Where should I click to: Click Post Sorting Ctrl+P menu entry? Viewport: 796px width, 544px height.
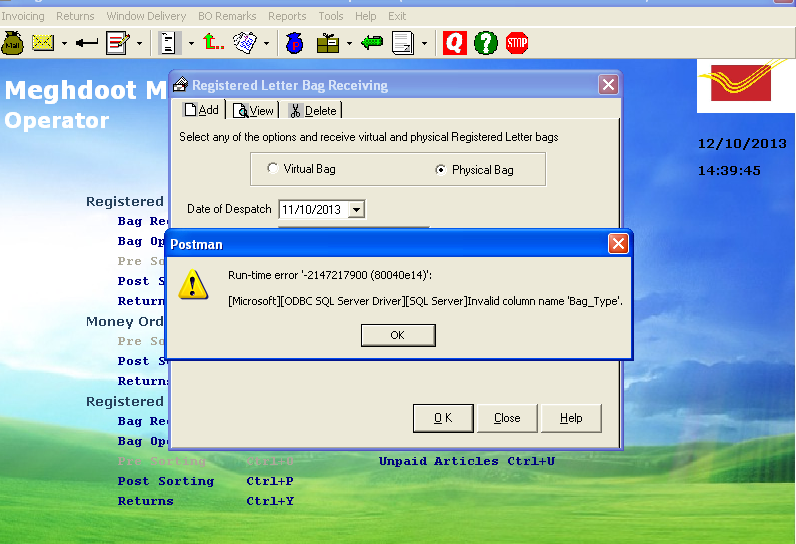coord(206,481)
